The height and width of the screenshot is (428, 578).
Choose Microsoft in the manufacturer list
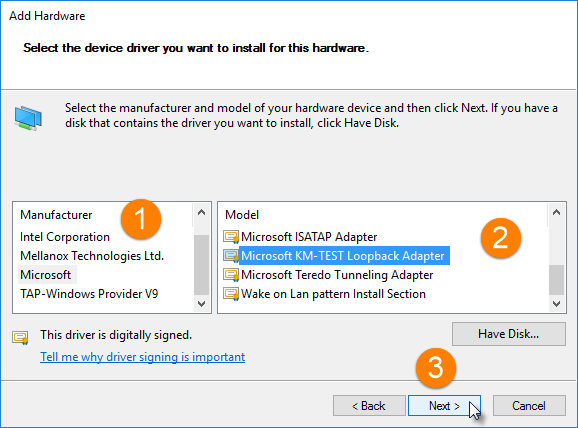click(x=46, y=275)
